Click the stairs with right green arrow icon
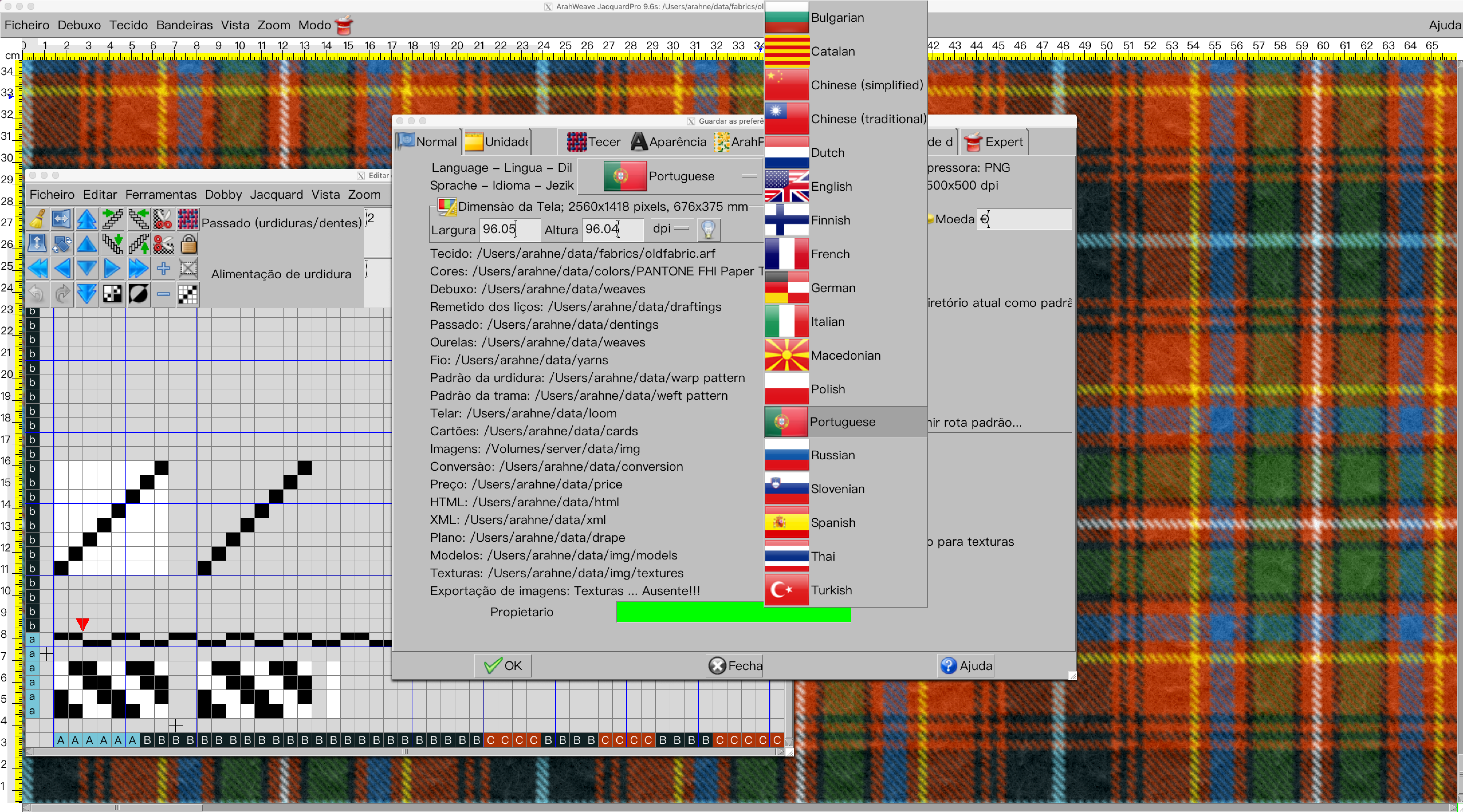1463x812 pixels. (x=113, y=219)
